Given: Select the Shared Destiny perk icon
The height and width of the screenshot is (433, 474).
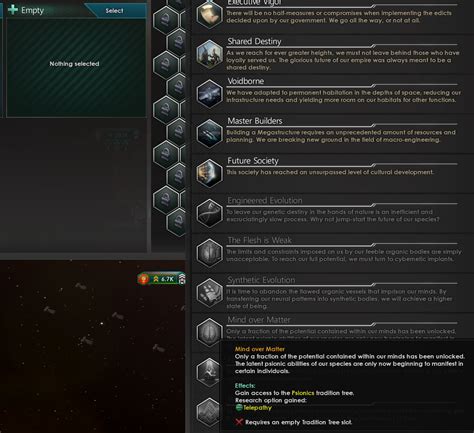Looking at the screenshot, I should coord(209,54).
